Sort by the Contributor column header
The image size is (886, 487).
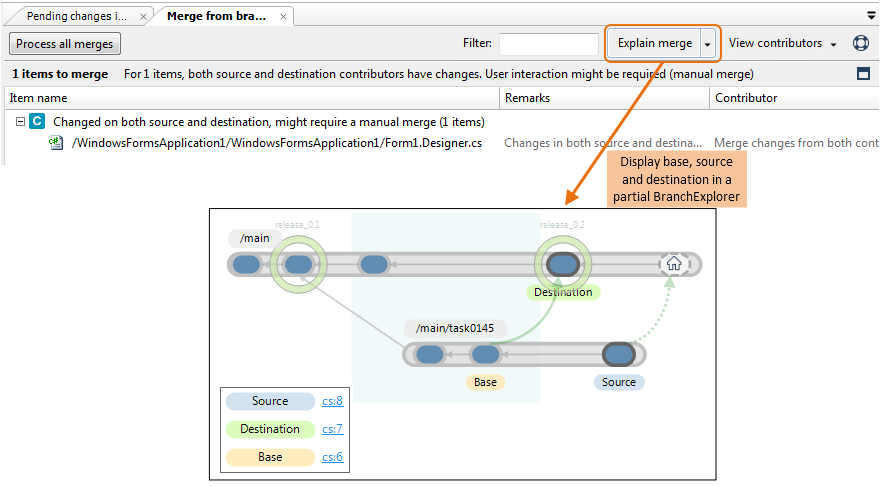(x=794, y=98)
